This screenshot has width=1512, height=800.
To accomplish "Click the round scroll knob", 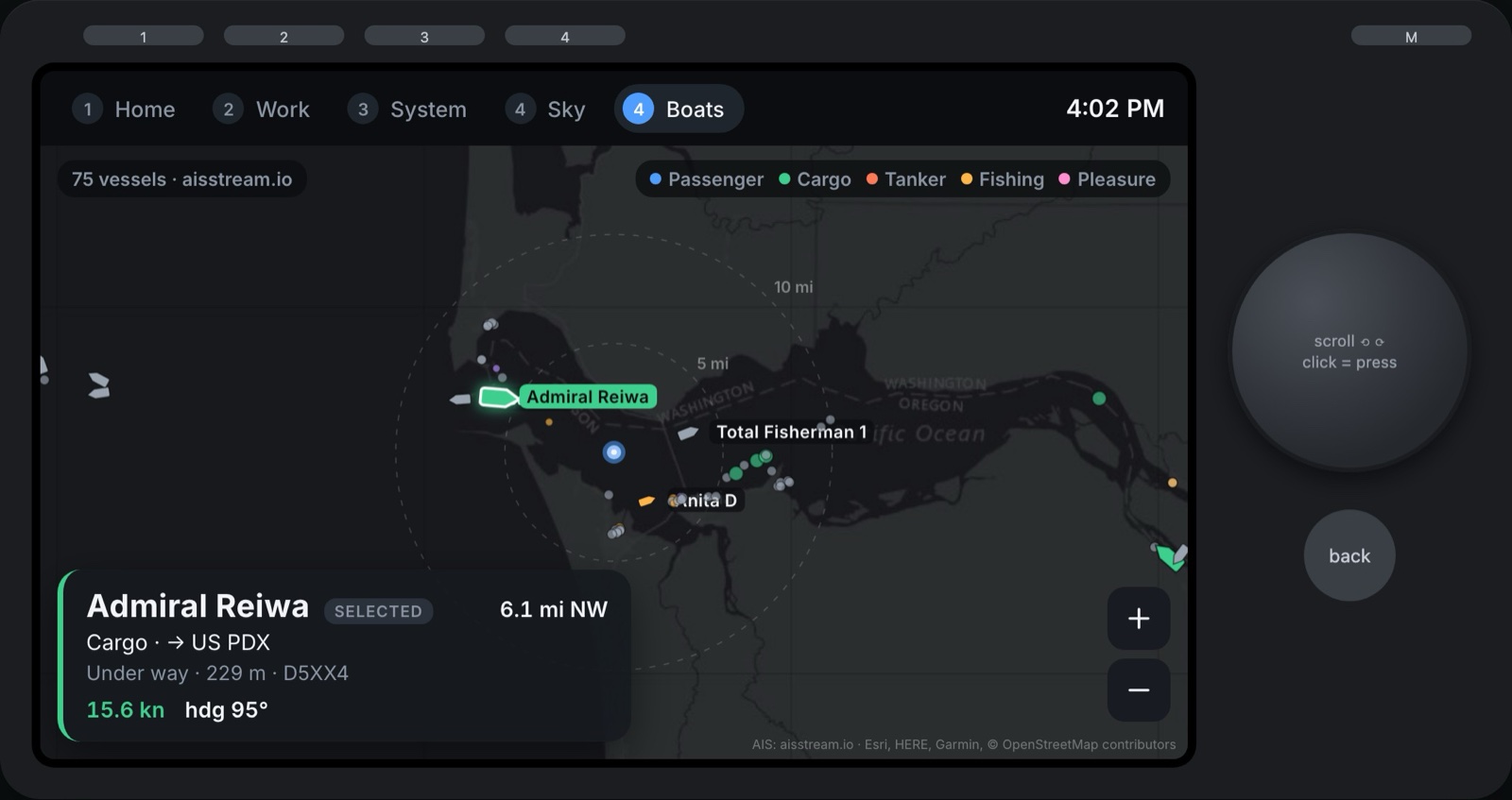I will tap(1349, 351).
